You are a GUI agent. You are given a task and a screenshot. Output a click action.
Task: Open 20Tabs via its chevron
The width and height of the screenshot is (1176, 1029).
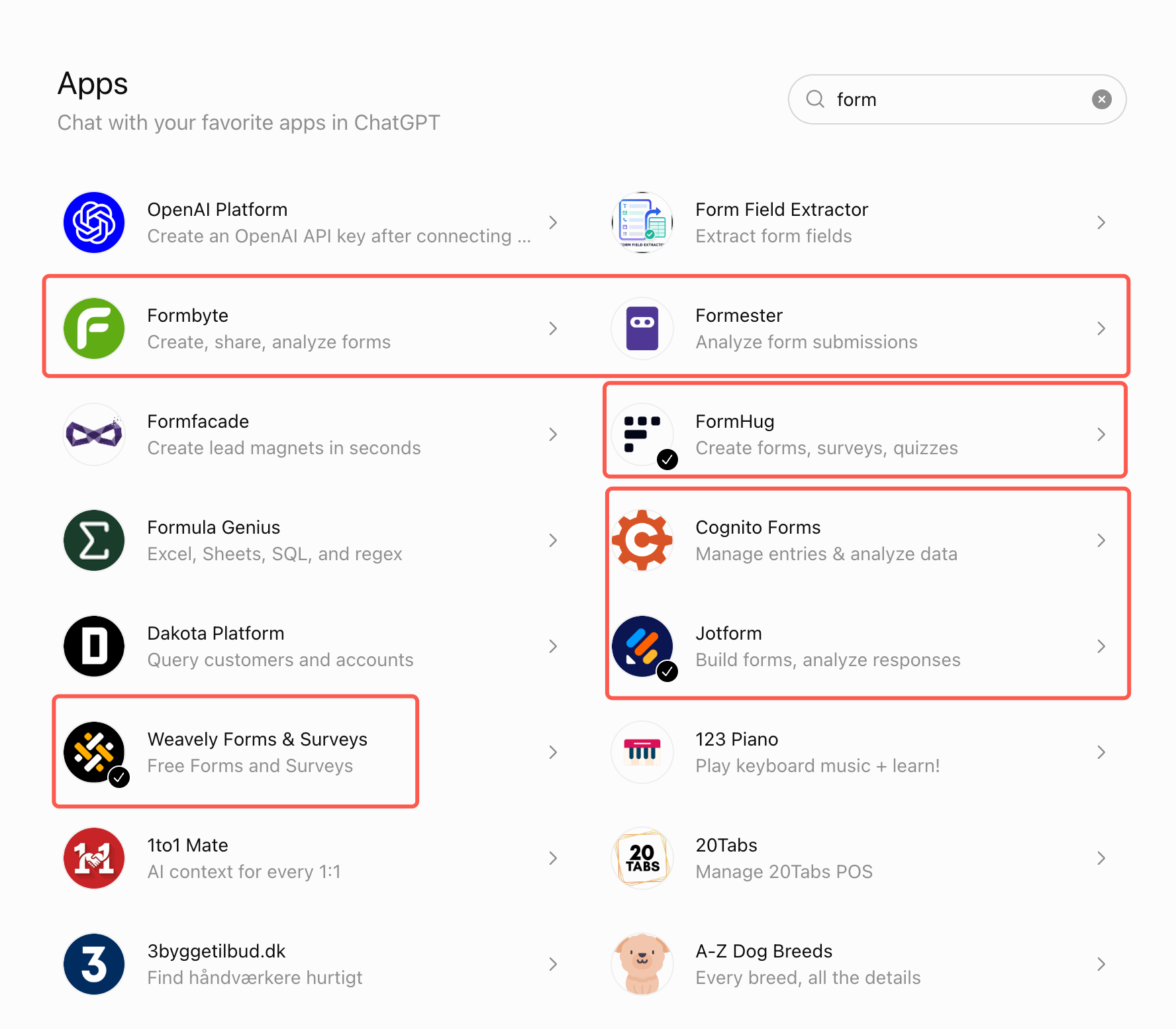tap(1101, 858)
